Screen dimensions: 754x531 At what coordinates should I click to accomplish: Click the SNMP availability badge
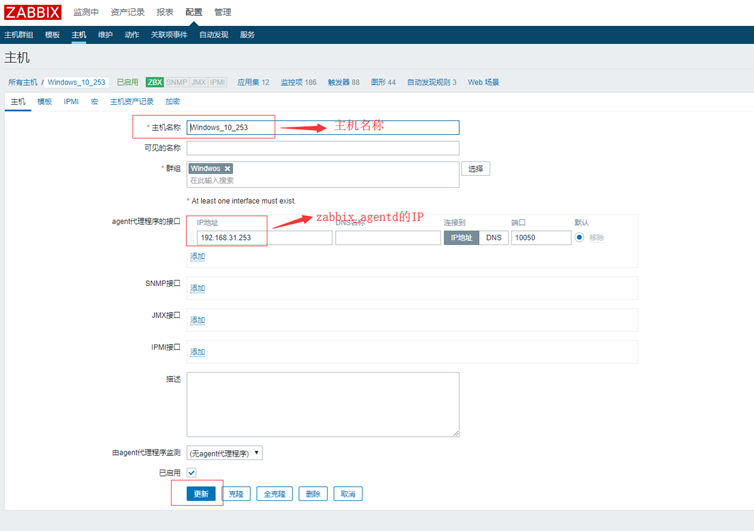point(176,82)
